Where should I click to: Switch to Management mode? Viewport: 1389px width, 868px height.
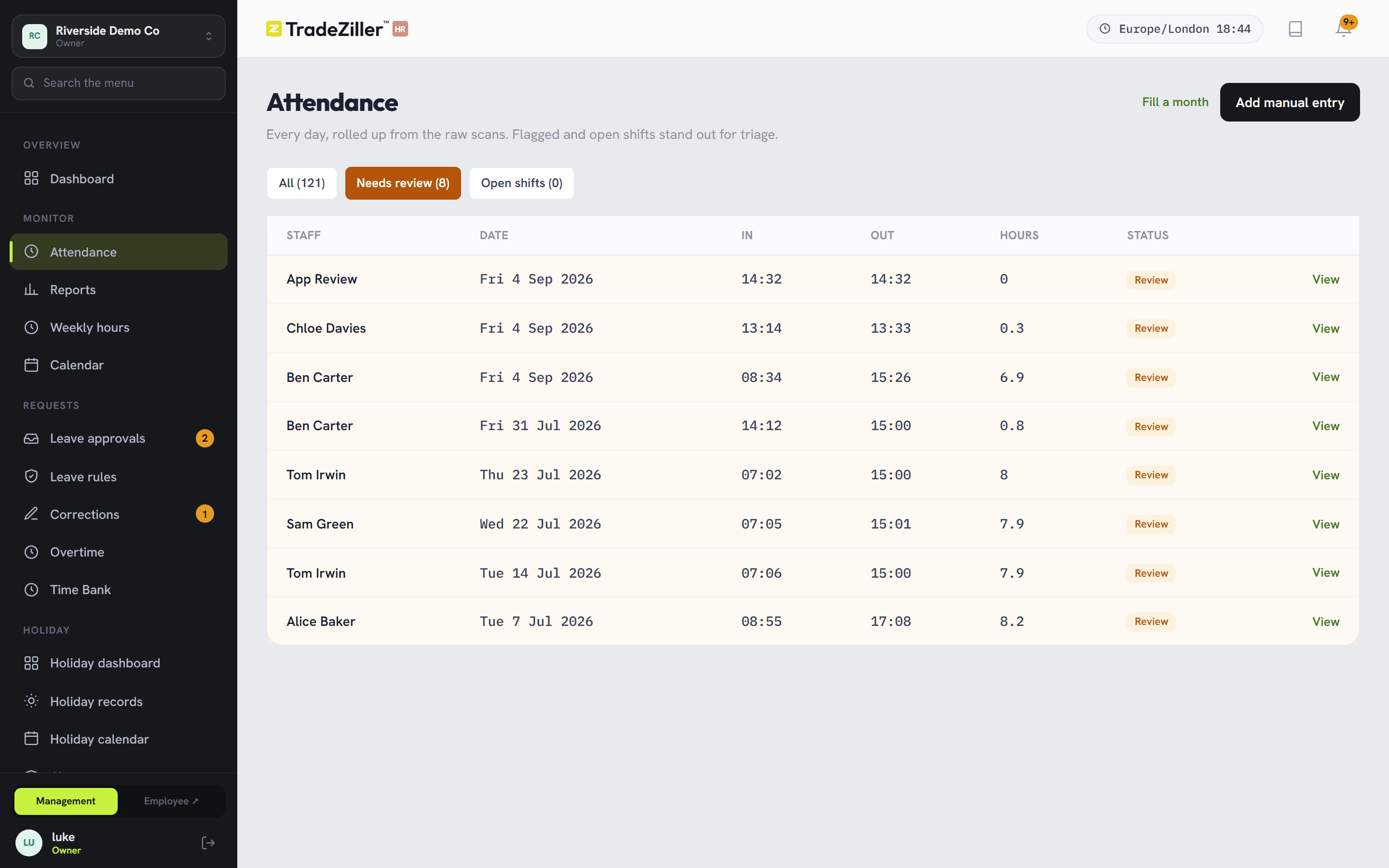click(x=66, y=801)
